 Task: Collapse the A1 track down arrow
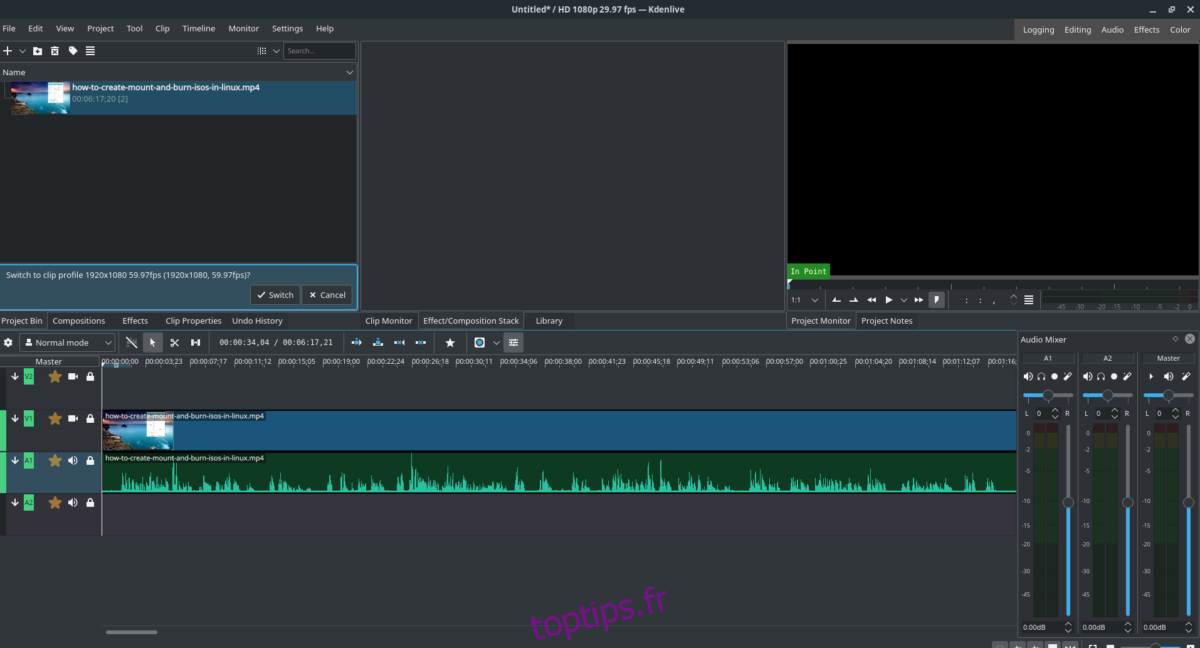(x=15, y=461)
